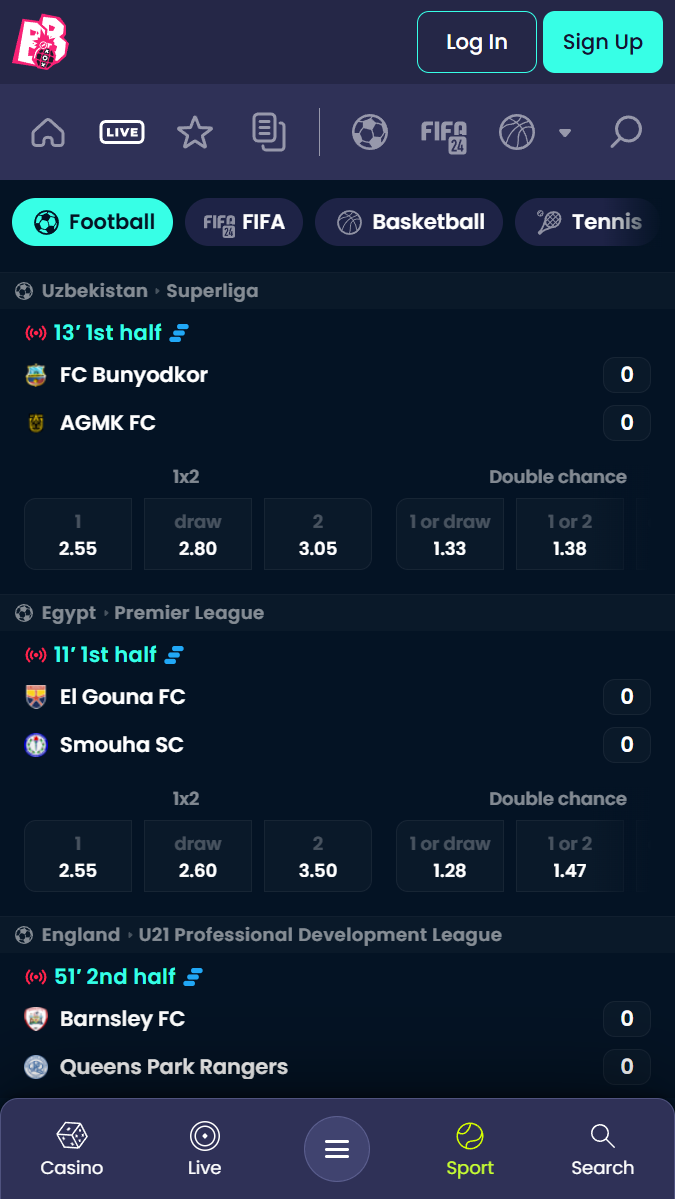Screen dimensions: 675x1199
Task: Pick draw odds 2.80 for Bunyodkor match
Action: [198, 535]
